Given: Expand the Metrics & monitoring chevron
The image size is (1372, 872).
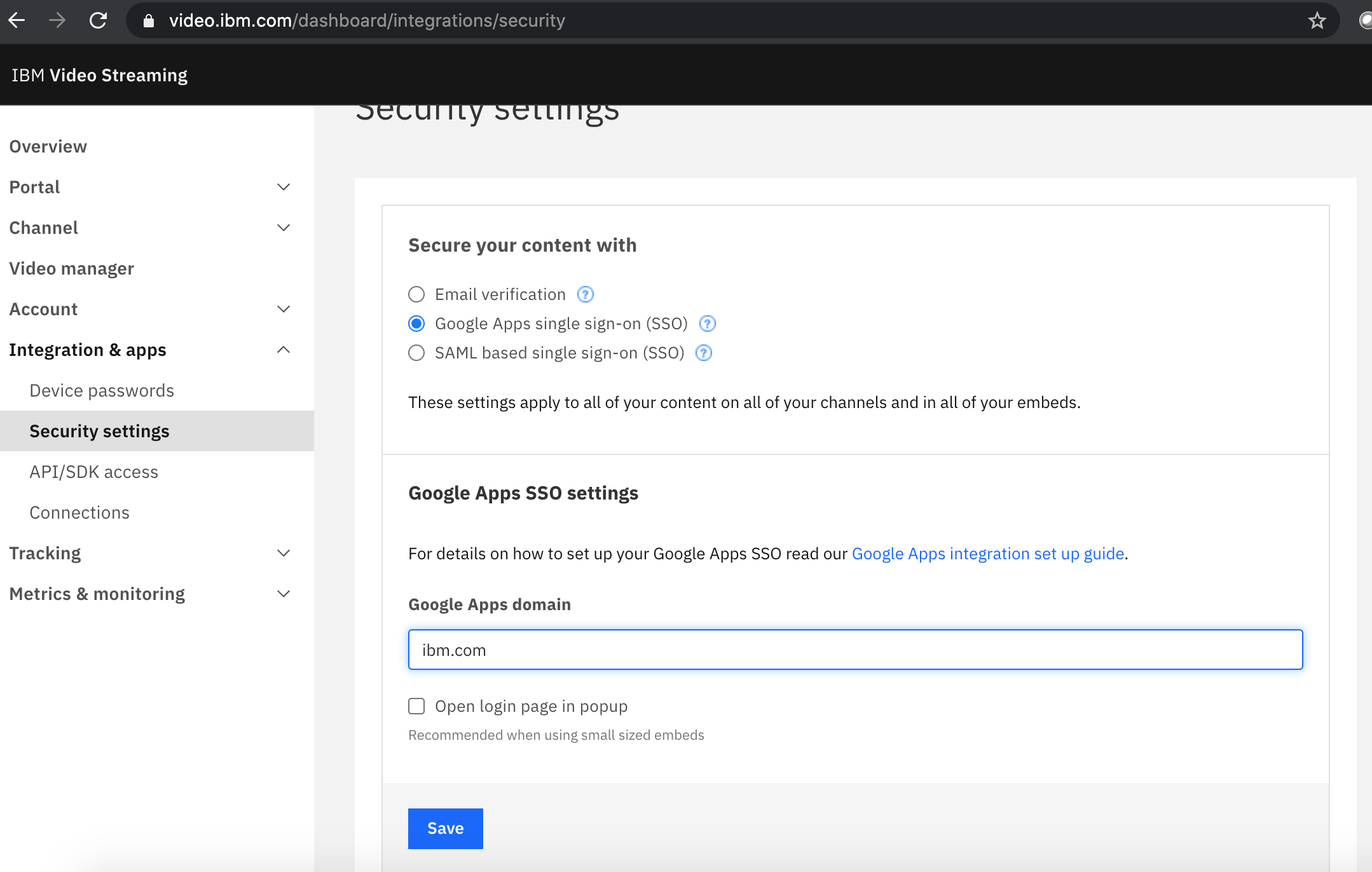Looking at the screenshot, I should click(x=284, y=594).
